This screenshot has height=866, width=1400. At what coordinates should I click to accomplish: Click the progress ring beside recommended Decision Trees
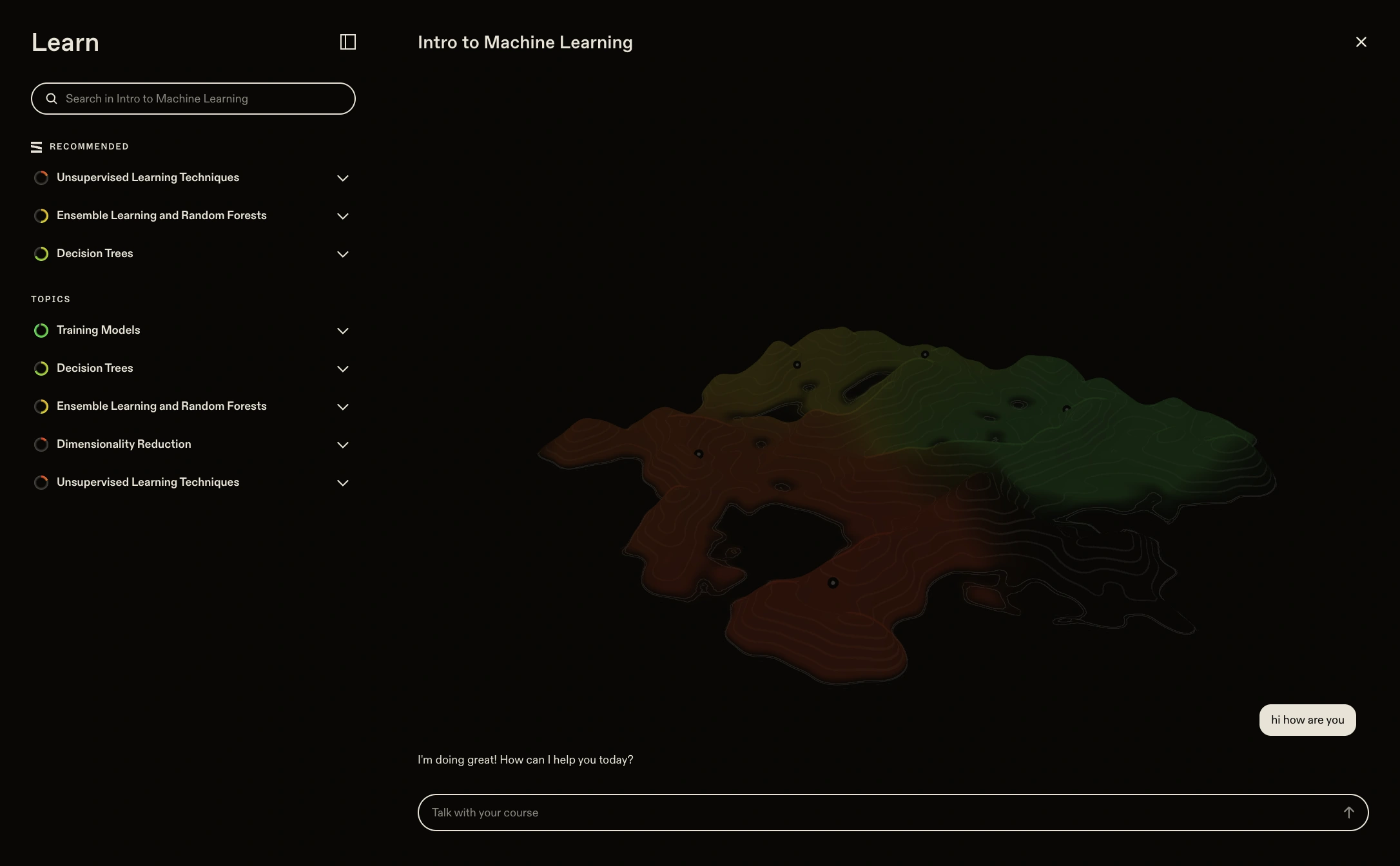pyautogui.click(x=41, y=254)
